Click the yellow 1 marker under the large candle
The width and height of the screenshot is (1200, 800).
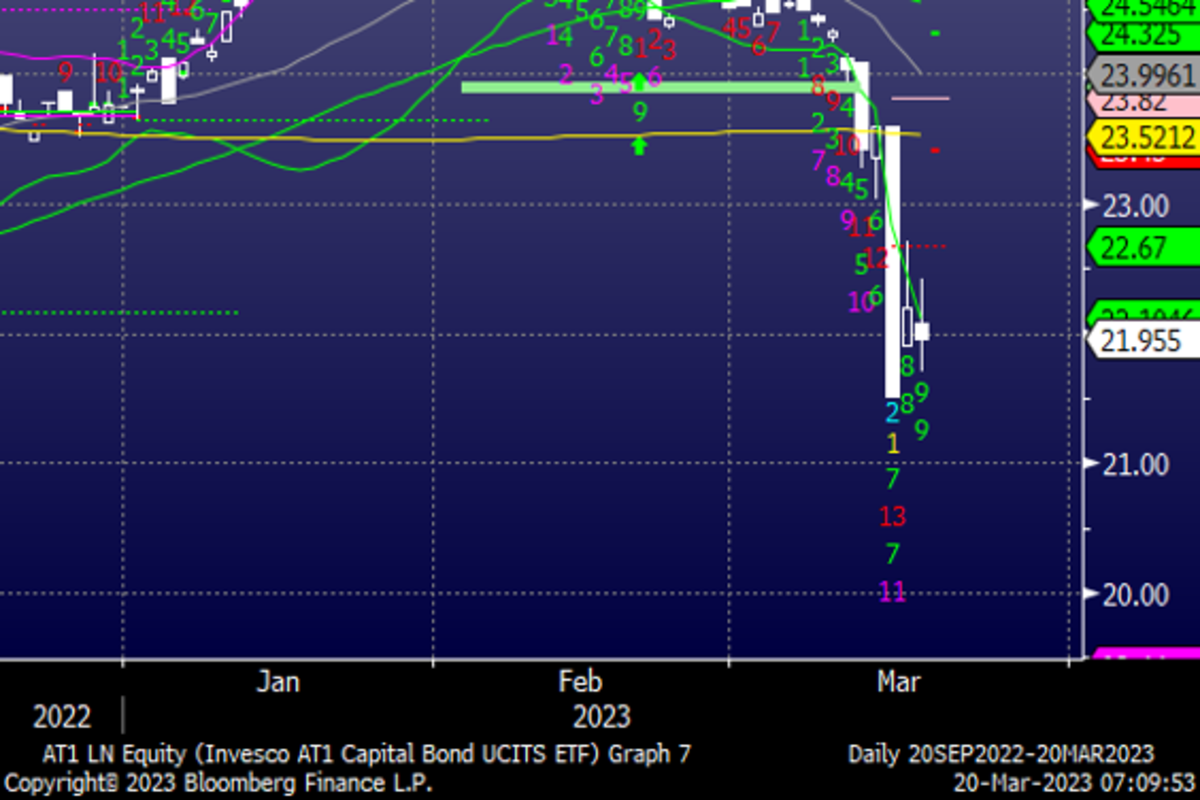[893, 442]
